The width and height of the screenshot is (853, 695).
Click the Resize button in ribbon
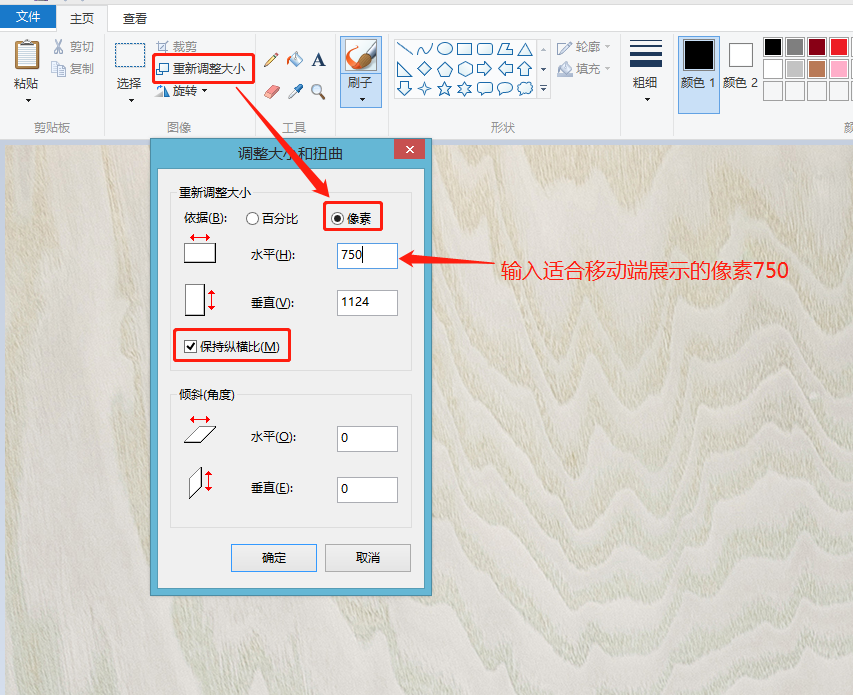pyautogui.click(x=201, y=69)
